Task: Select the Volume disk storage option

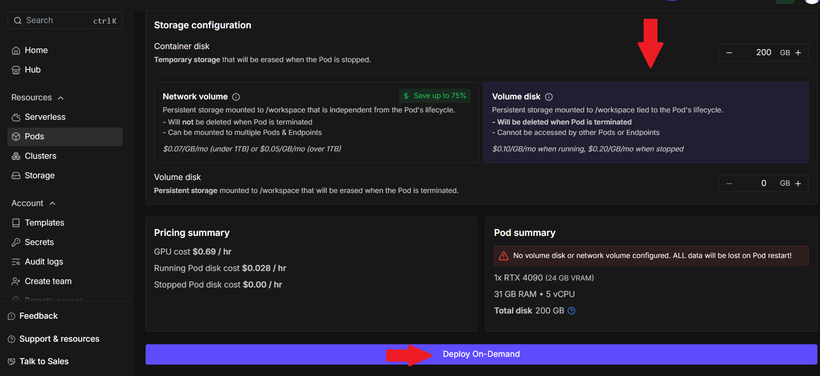Action: click(646, 122)
